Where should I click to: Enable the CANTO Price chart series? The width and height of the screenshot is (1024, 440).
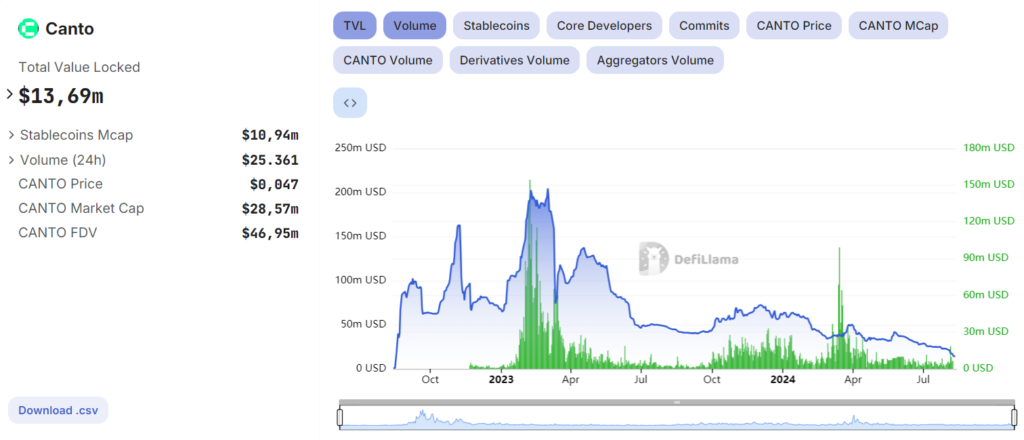794,25
